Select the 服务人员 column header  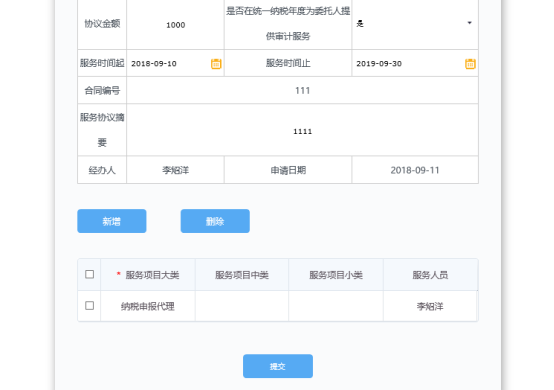[430, 275]
